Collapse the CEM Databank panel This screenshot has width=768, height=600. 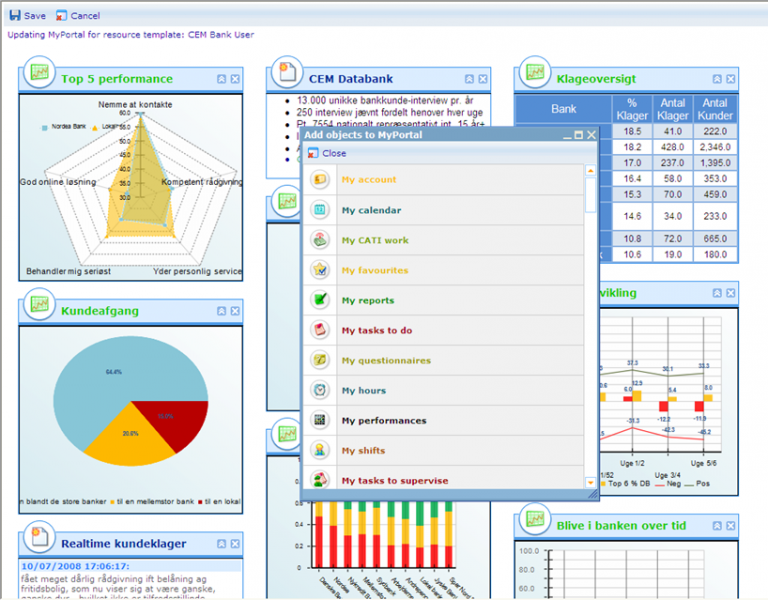click(x=469, y=79)
